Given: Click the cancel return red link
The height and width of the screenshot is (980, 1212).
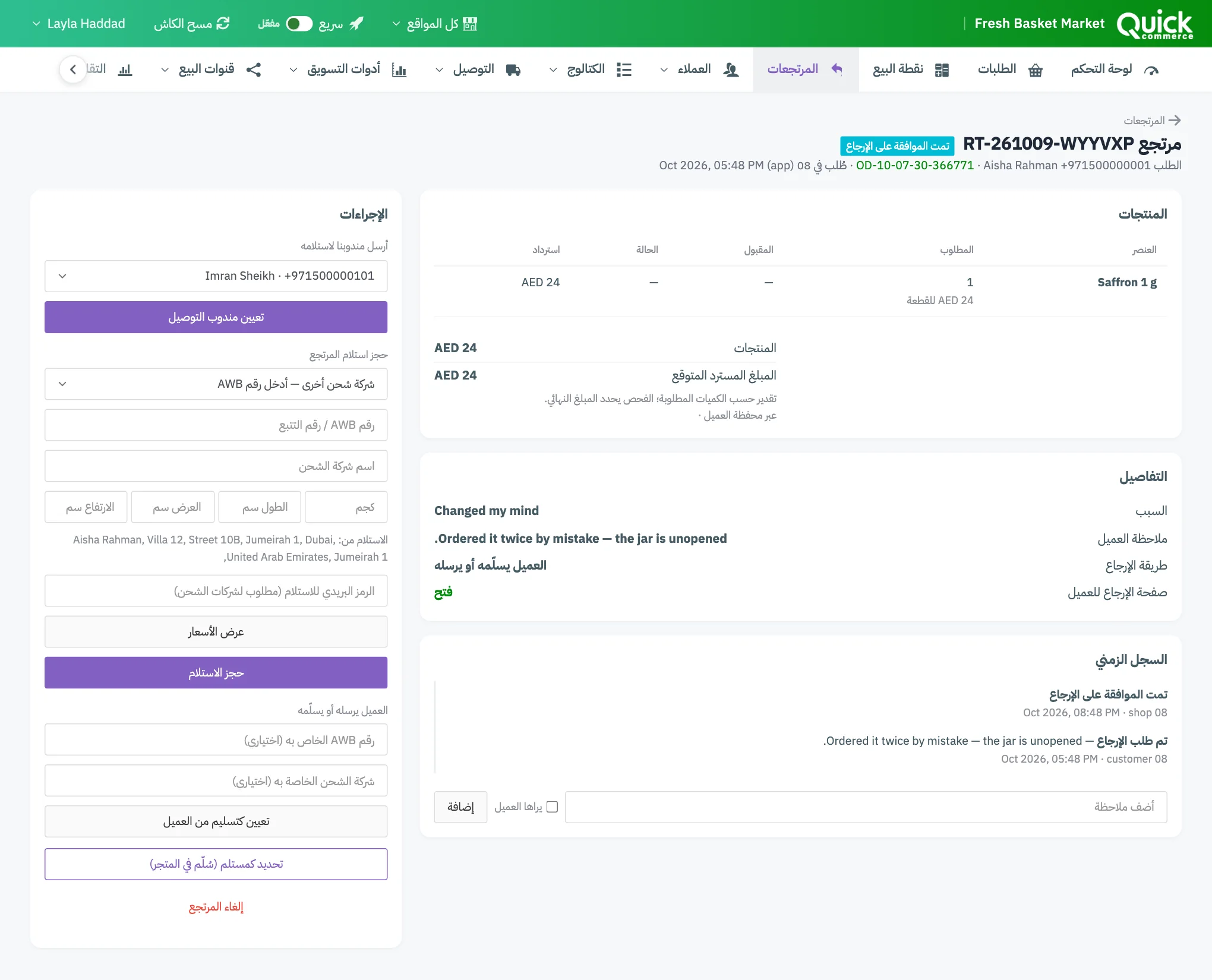Looking at the screenshot, I should tap(216, 907).
